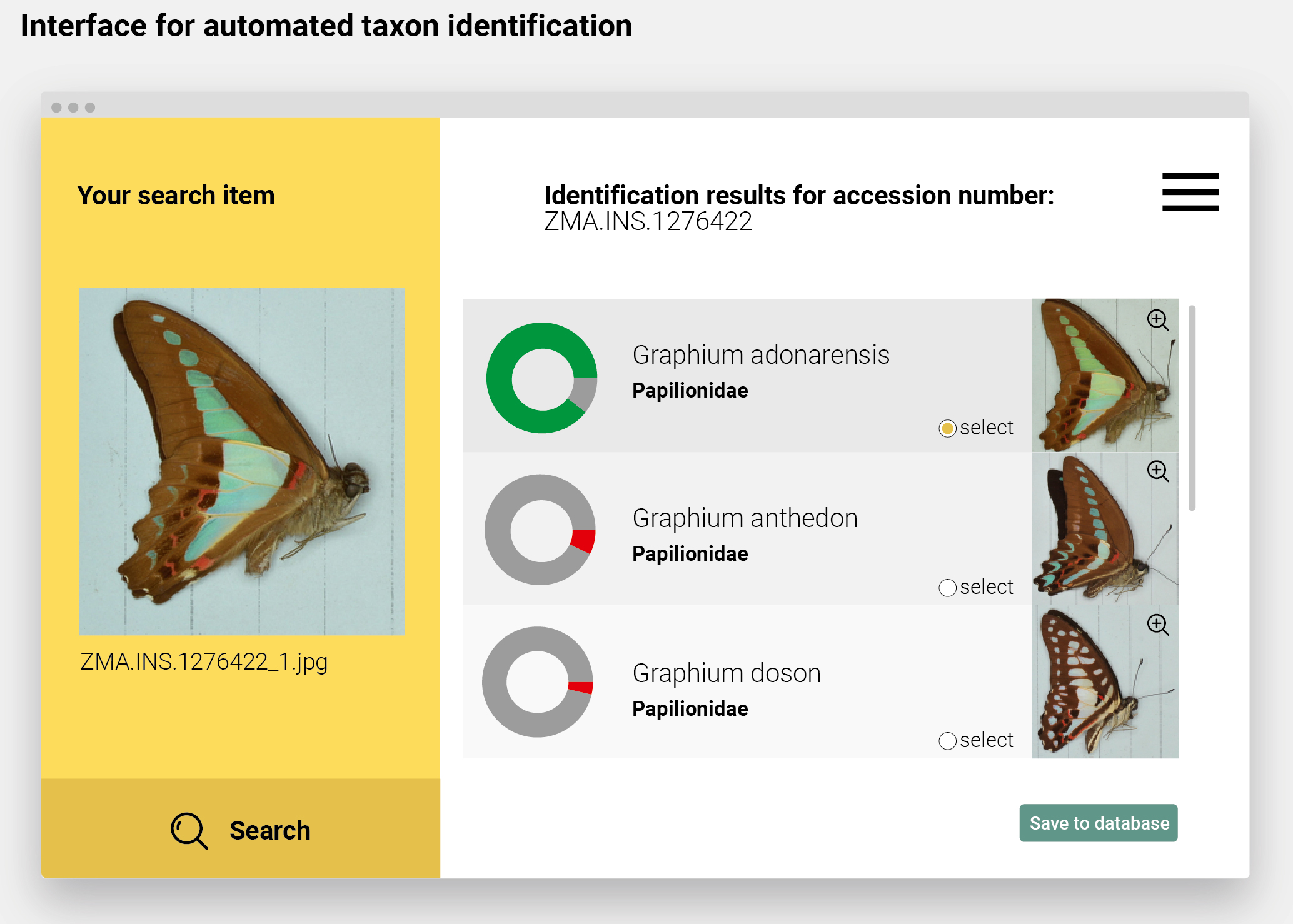Choose the select radio for Graphium doson
Image resolution: width=1293 pixels, height=924 pixels.
point(947,741)
